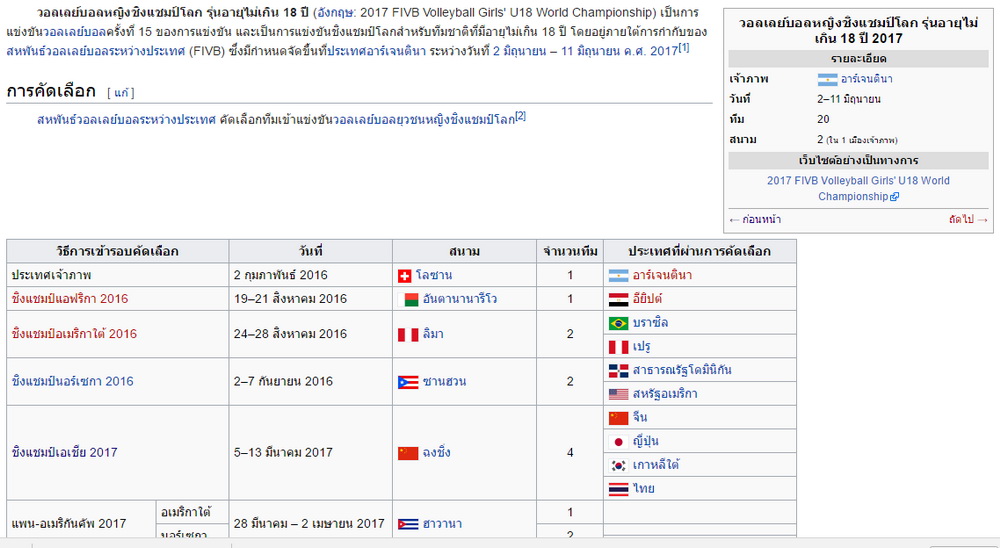Click the Brazil flag icon in table
Image resolution: width=1000 pixels, height=548 pixels.
point(618,323)
